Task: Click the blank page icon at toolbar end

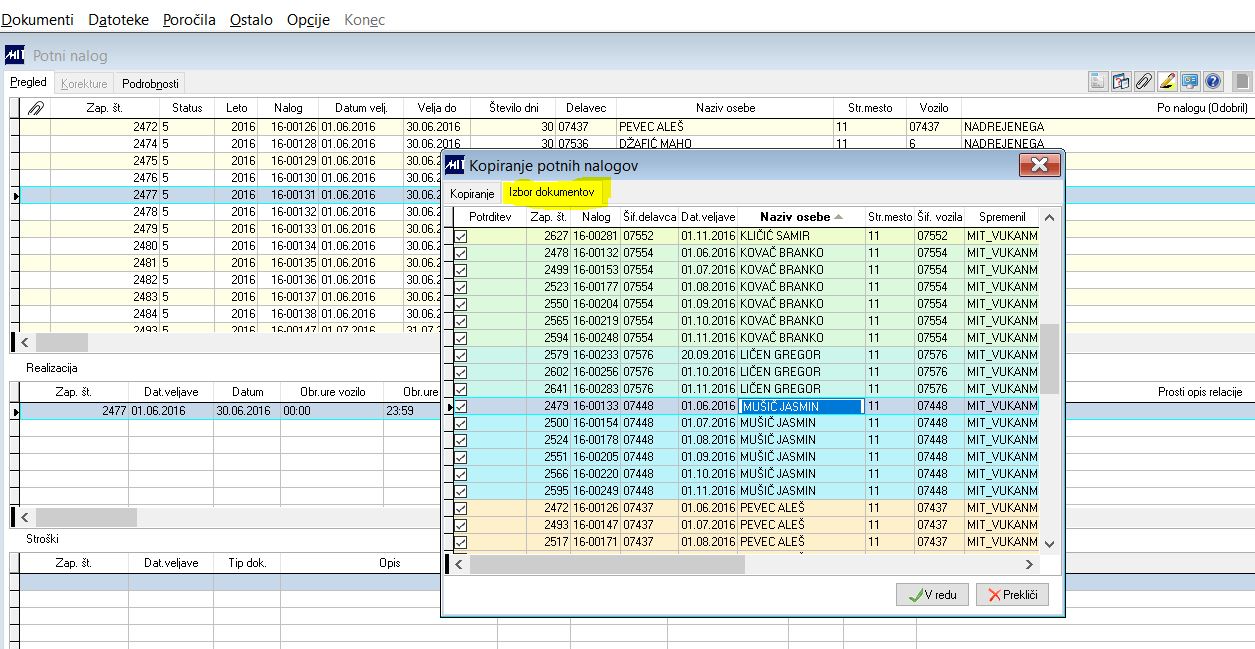Action: click(x=1241, y=82)
